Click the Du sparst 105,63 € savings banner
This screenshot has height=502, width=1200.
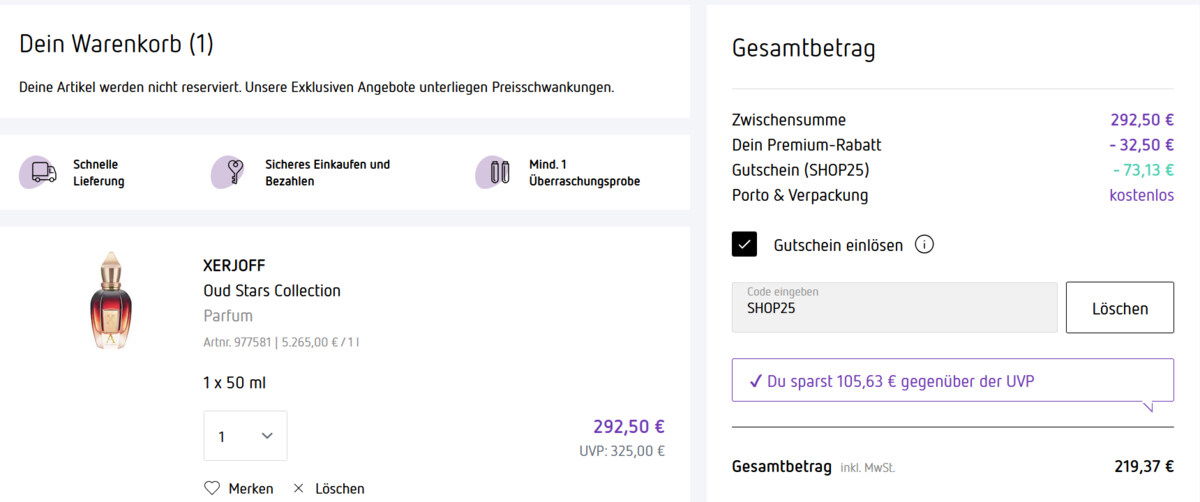[953, 381]
